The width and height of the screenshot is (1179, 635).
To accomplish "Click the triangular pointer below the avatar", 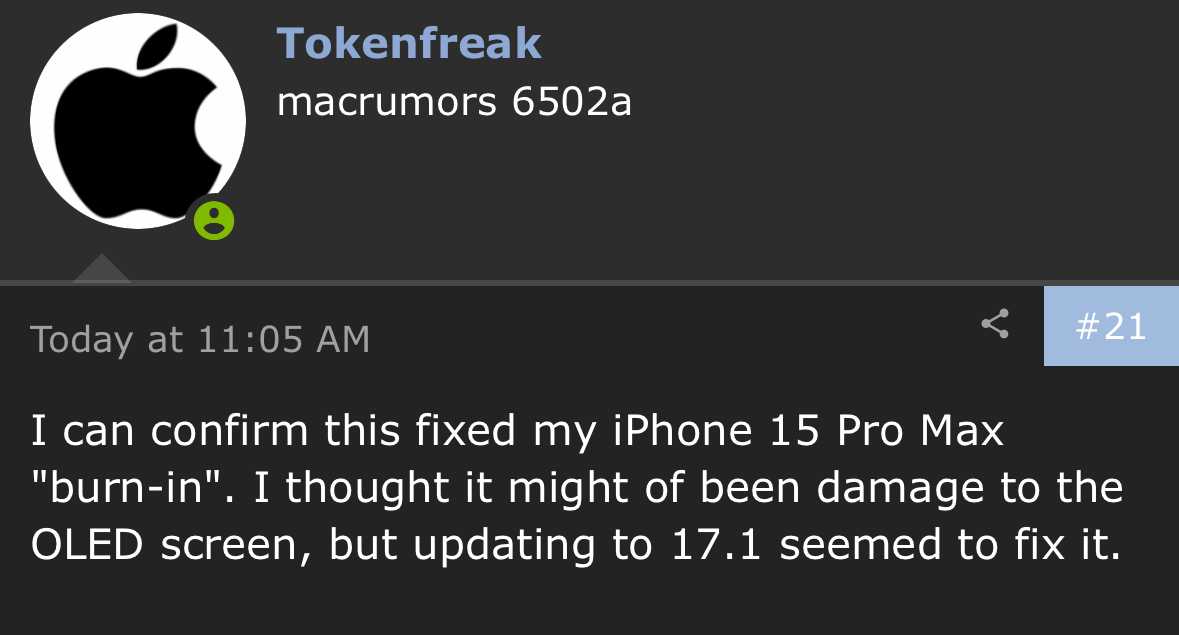I will pyautogui.click(x=101, y=269).
